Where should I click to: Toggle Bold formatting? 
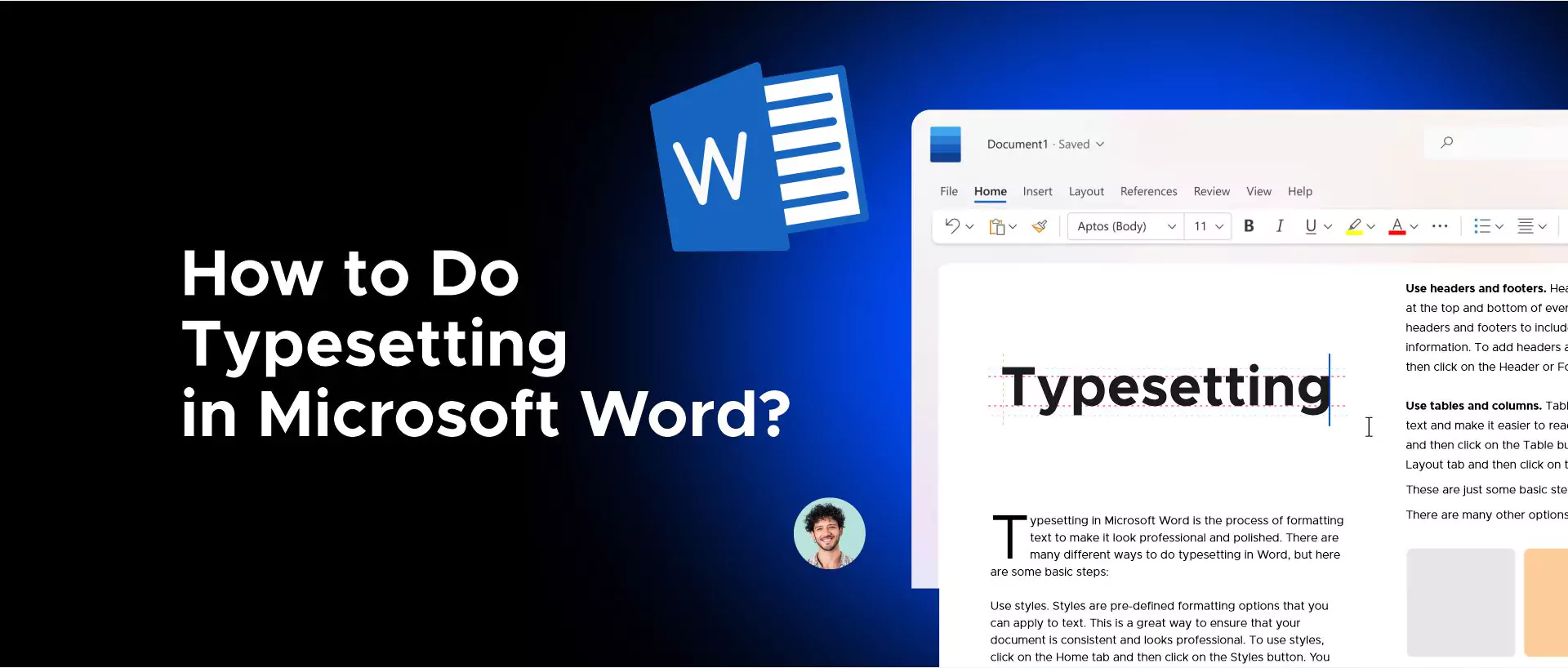tap(1249, 226)
